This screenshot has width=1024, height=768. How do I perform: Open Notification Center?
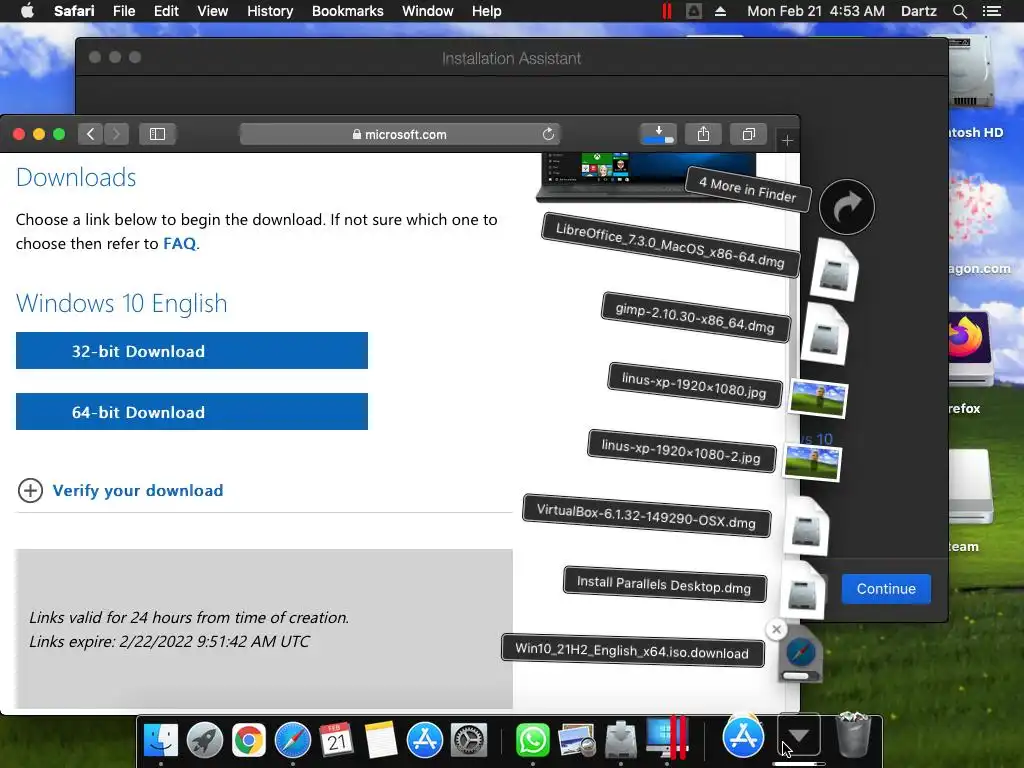click(x=991, y=11)
